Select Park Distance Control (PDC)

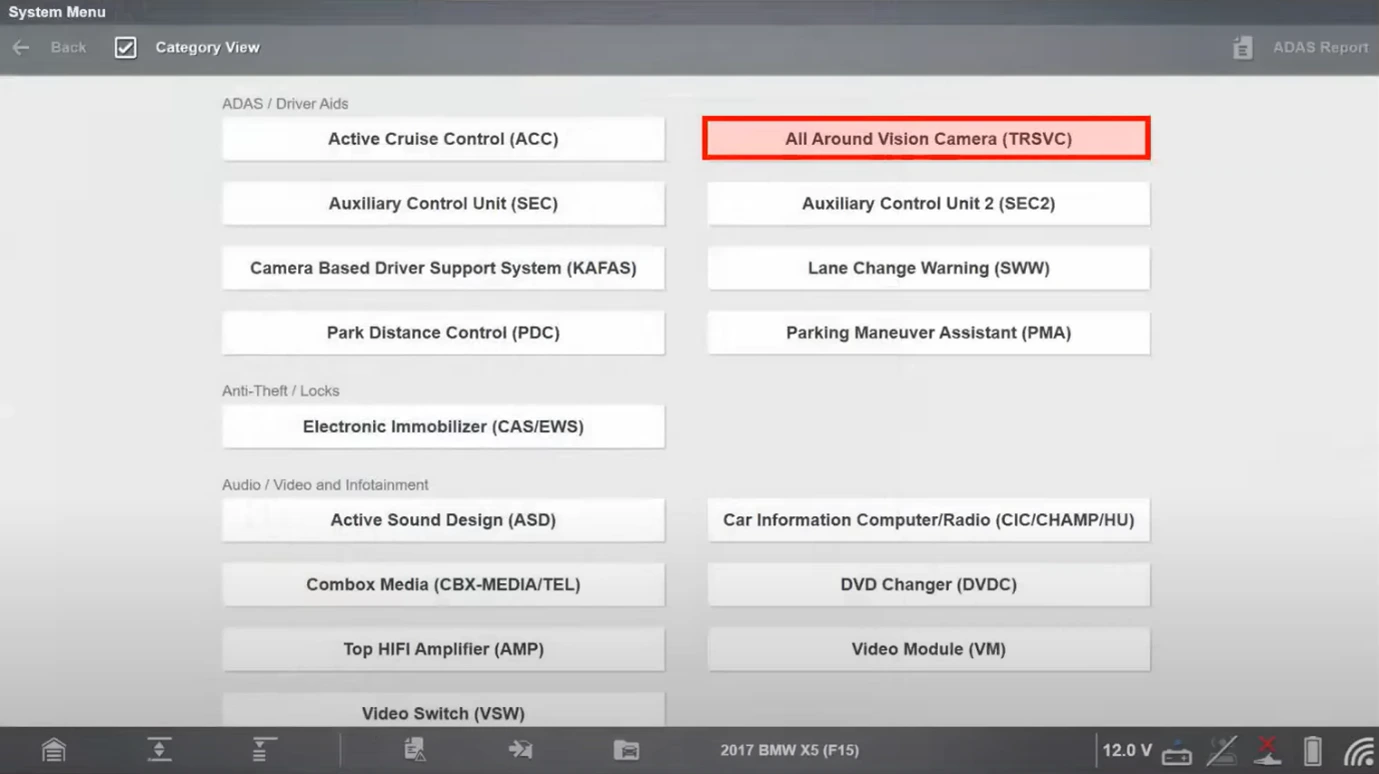[443, 333]
